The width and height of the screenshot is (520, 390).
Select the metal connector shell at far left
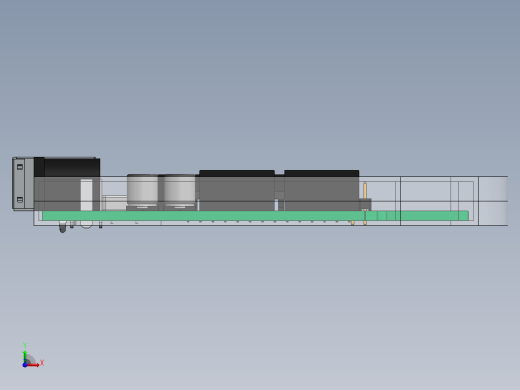(23, 183)
